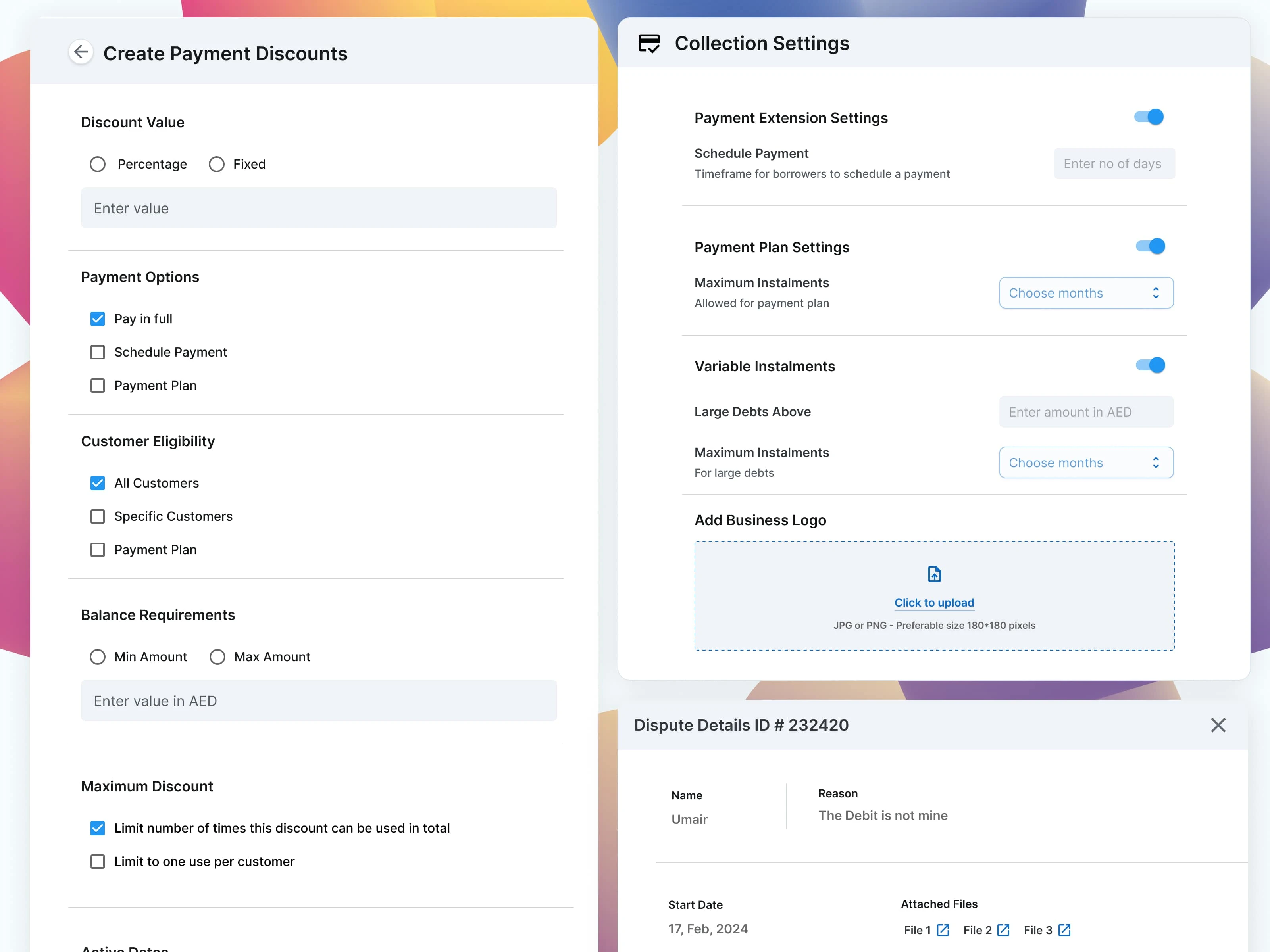Click 'Timeframe for borrowers to schedule a payment' text
Screen dimensions: 1270x952
822,174
